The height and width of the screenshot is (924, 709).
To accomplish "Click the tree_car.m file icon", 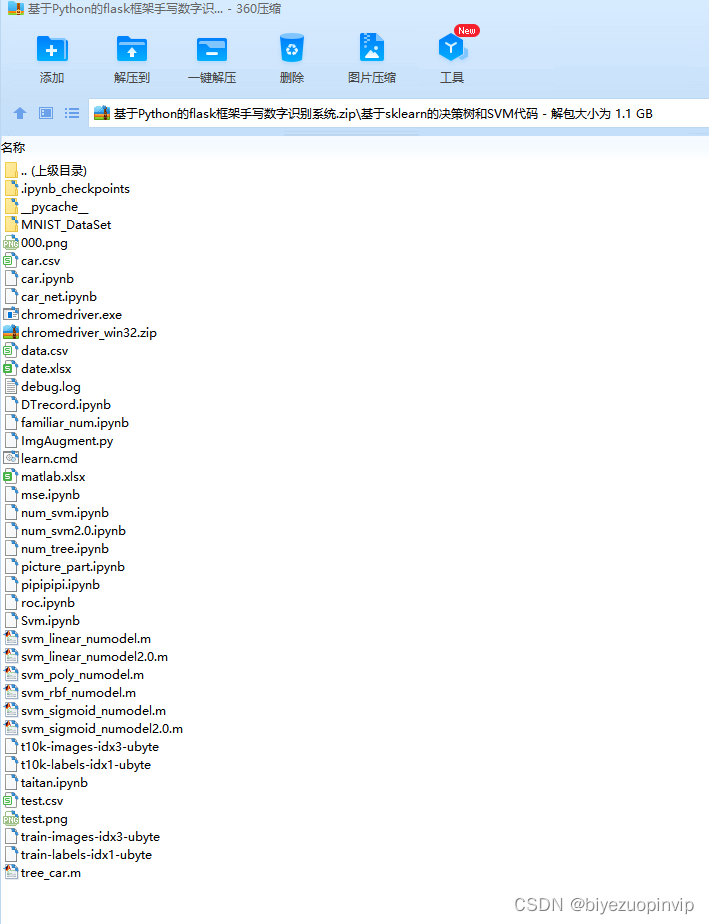I will (11, 873).
